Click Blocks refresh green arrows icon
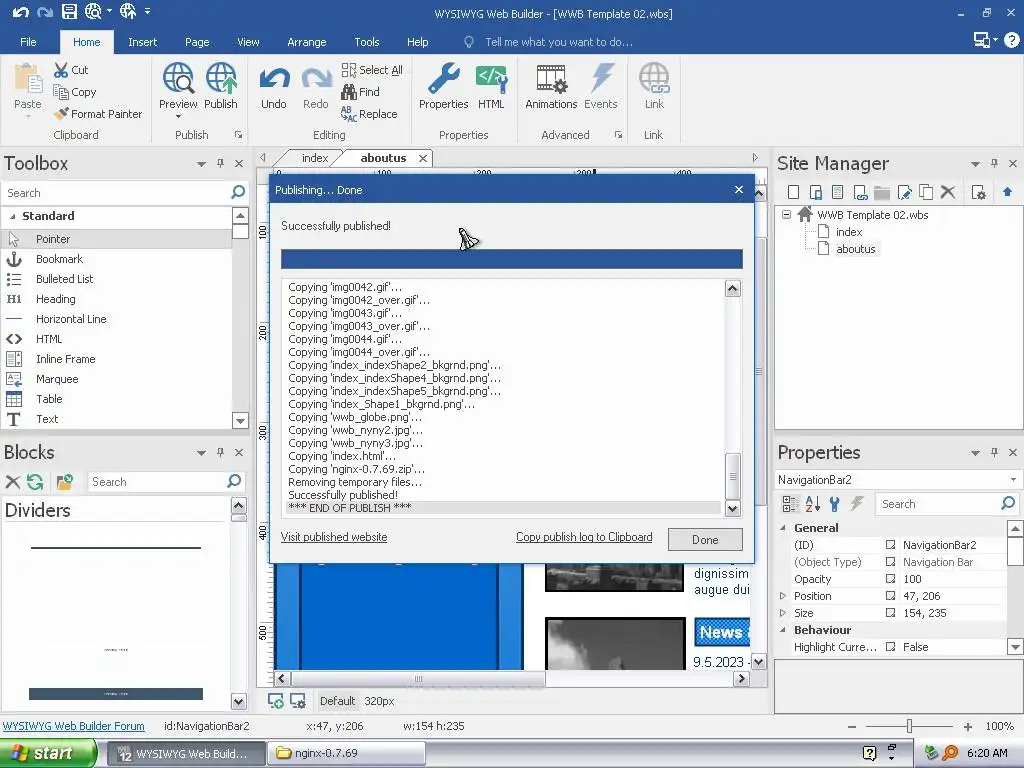The width and height of the screenshot is (1024, 768). (x=35, y=482)
